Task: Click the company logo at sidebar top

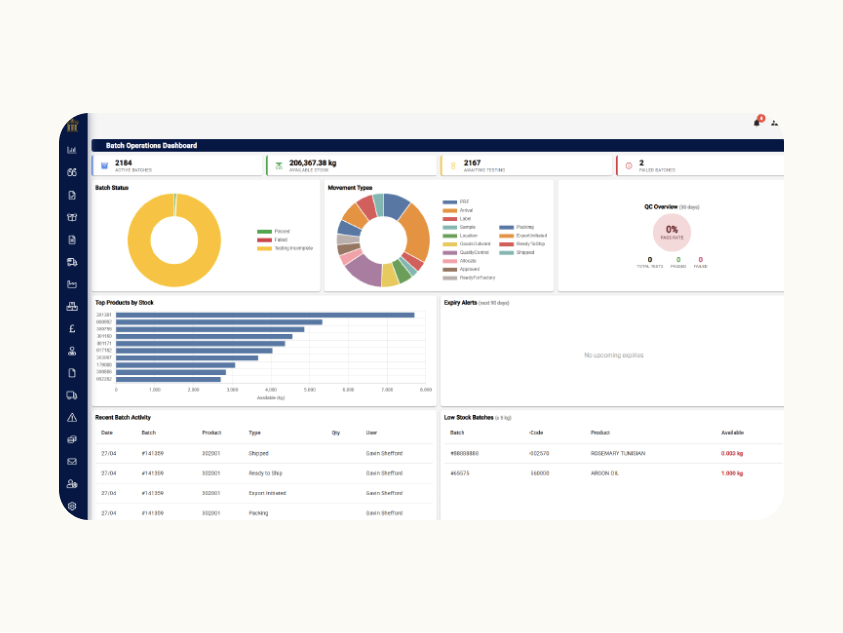Action: [x=72, y=126]
